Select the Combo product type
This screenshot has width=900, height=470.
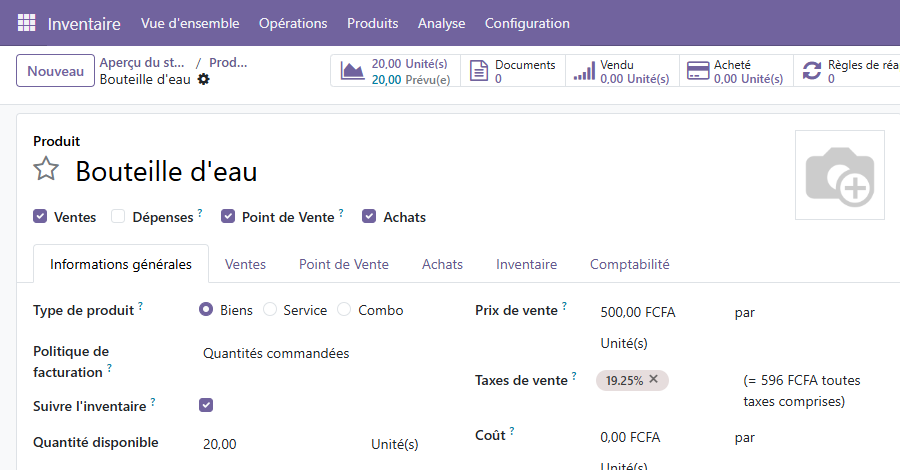[344, 309]
